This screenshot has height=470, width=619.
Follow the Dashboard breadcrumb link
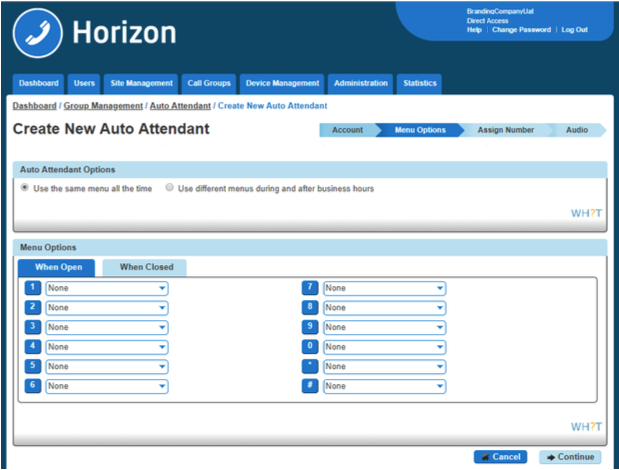[x=35, y=106]
